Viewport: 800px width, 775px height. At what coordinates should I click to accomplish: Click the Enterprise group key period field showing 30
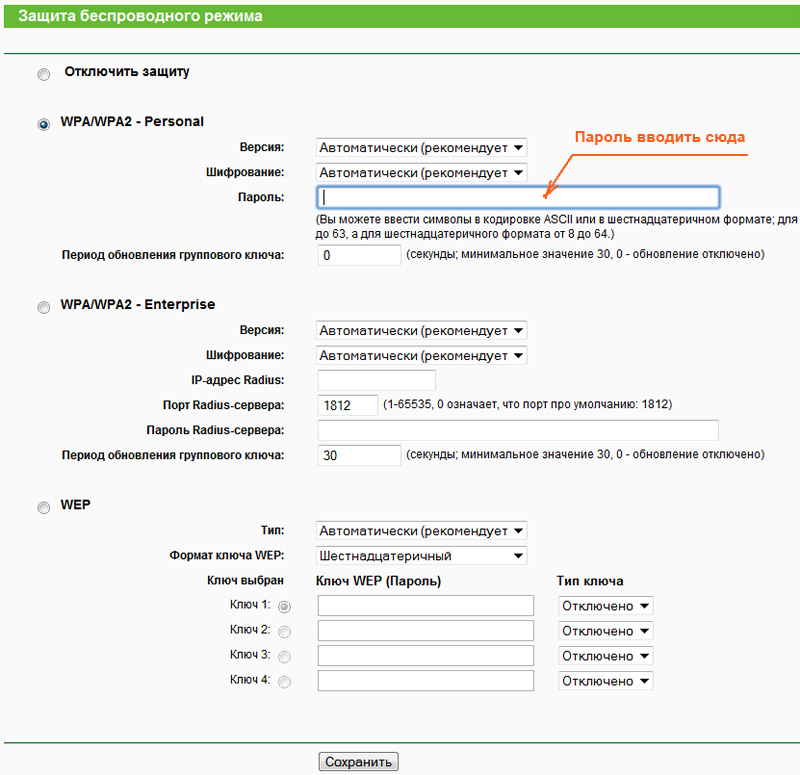[x=359, y=455]
